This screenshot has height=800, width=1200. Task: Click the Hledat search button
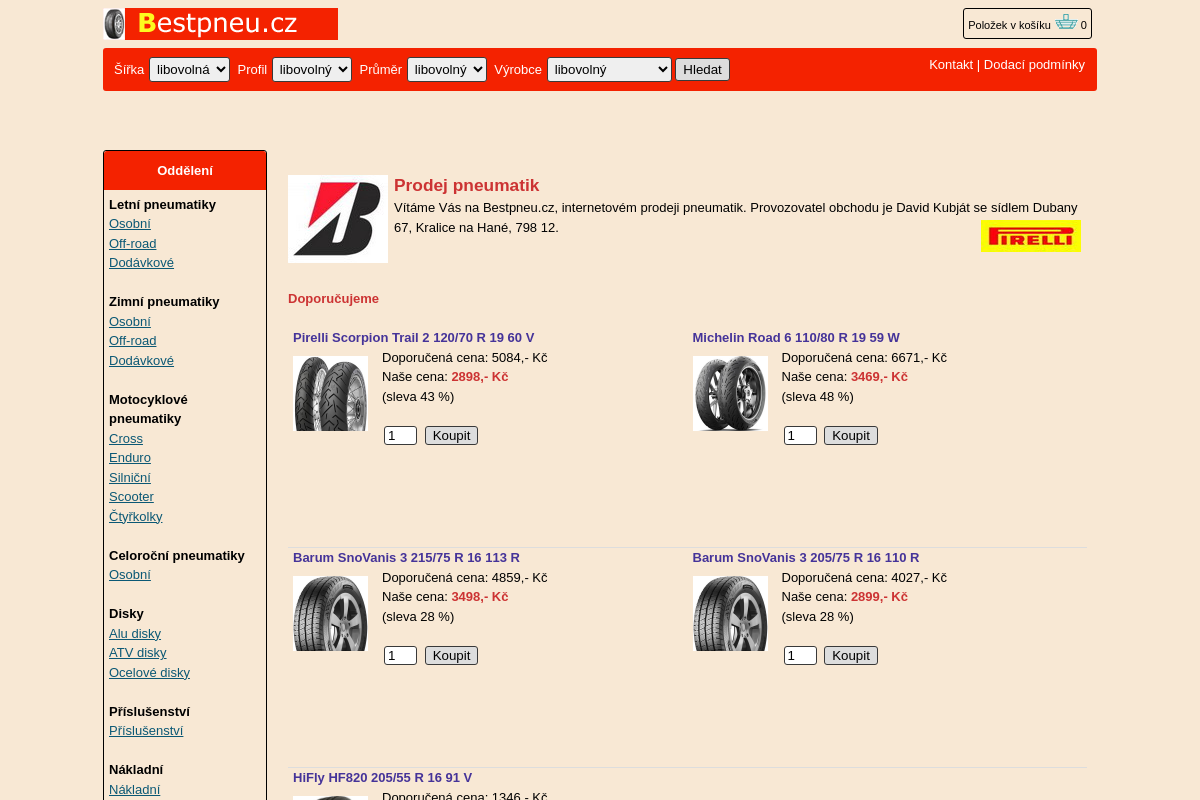(702, 69)
